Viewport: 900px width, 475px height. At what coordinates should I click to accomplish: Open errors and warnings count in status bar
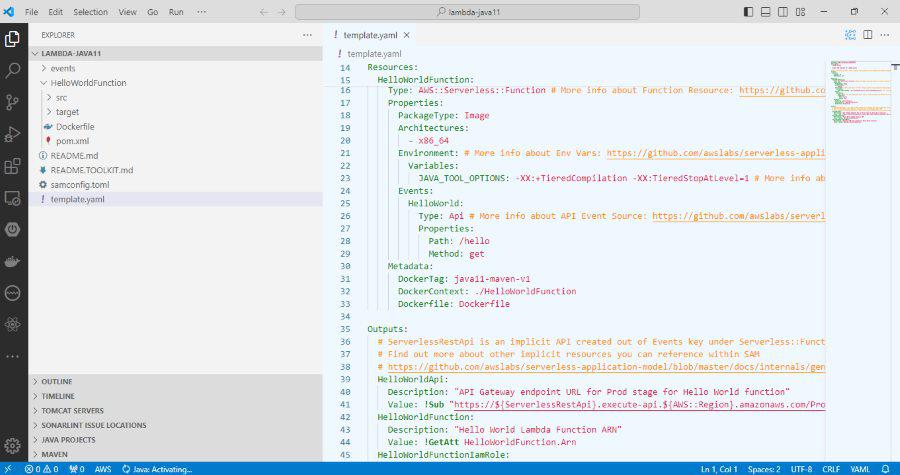41,469
